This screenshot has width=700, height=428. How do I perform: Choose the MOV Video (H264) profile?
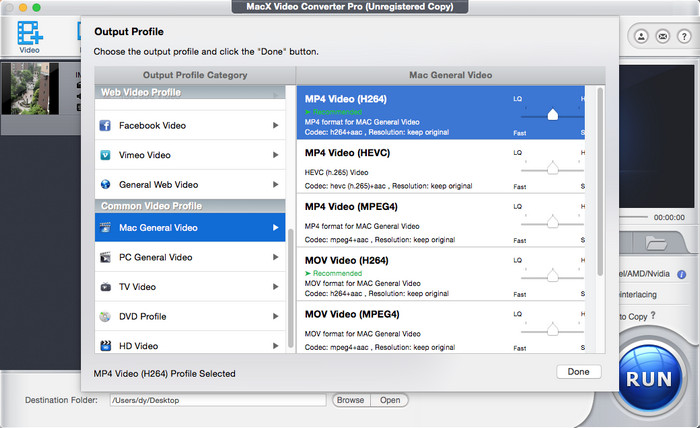coord(441,274)
